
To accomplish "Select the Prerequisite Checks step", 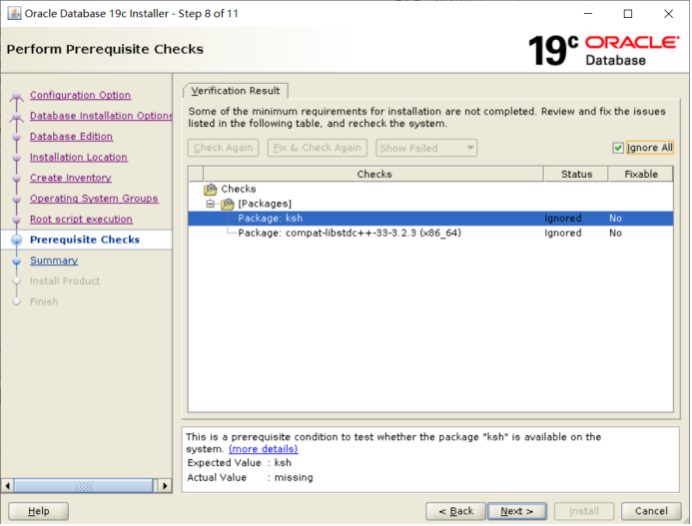I will point(85,240).
